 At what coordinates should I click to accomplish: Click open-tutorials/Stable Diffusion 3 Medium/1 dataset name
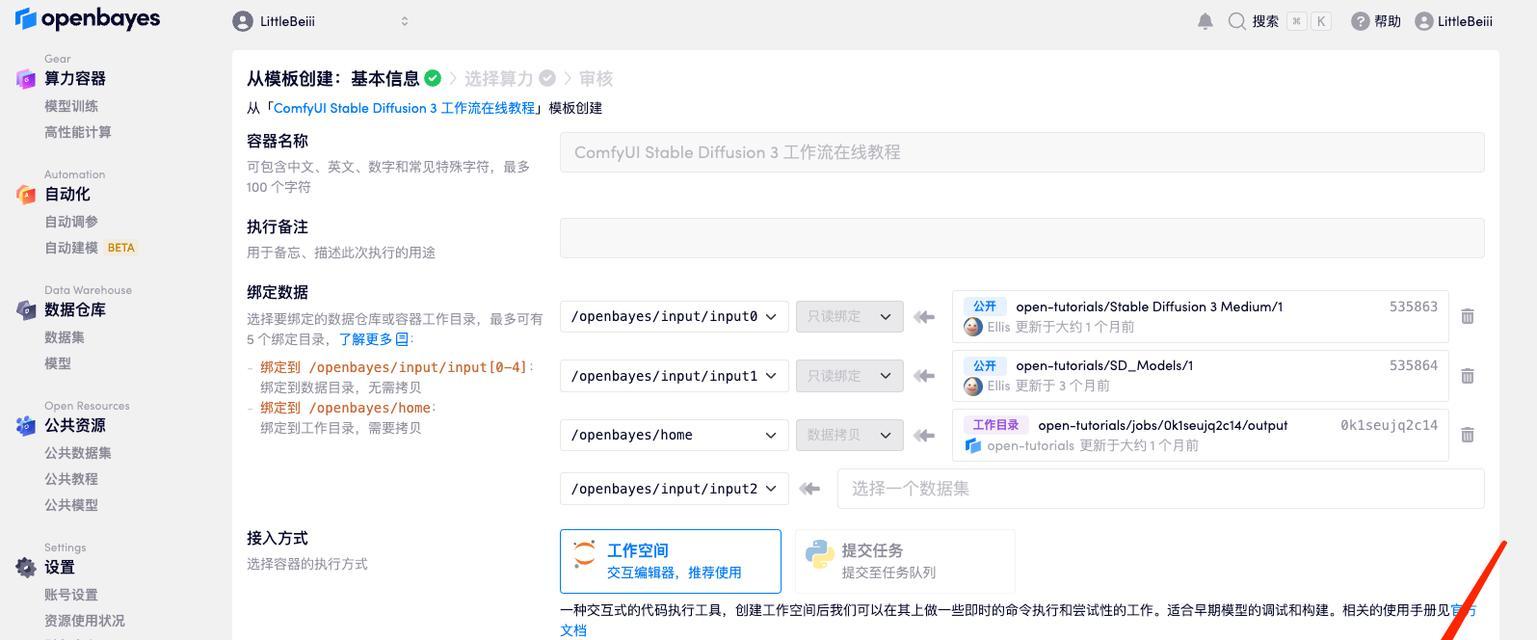pyautogui.click(x=1149, y=307)
